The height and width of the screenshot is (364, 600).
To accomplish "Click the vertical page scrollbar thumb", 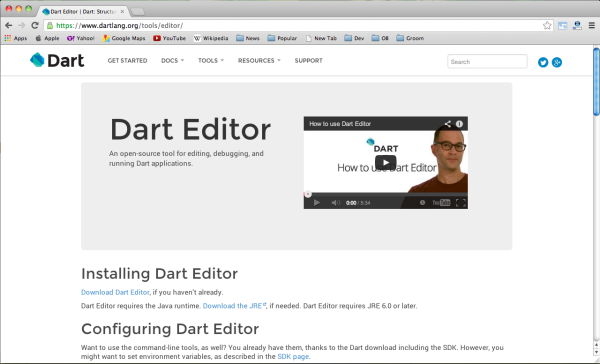I will click(x=596, y=81).
